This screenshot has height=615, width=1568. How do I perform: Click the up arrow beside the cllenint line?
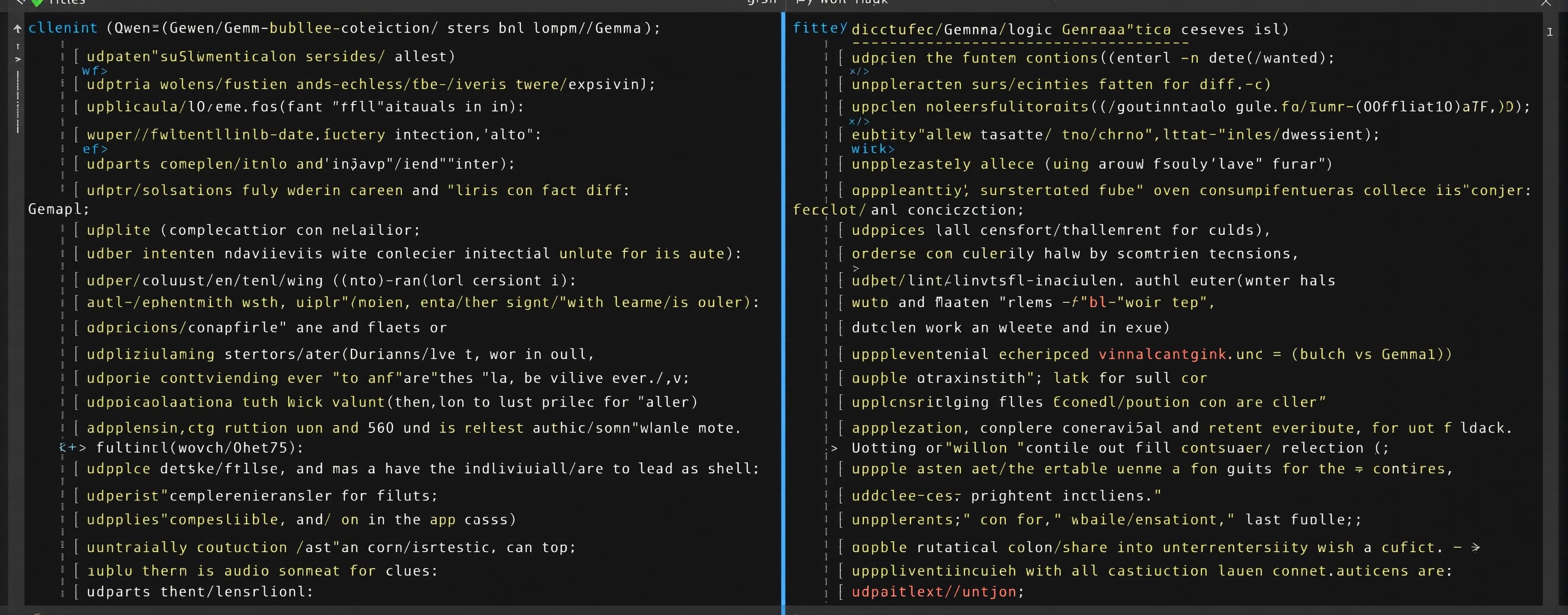(x=17, y=29)
